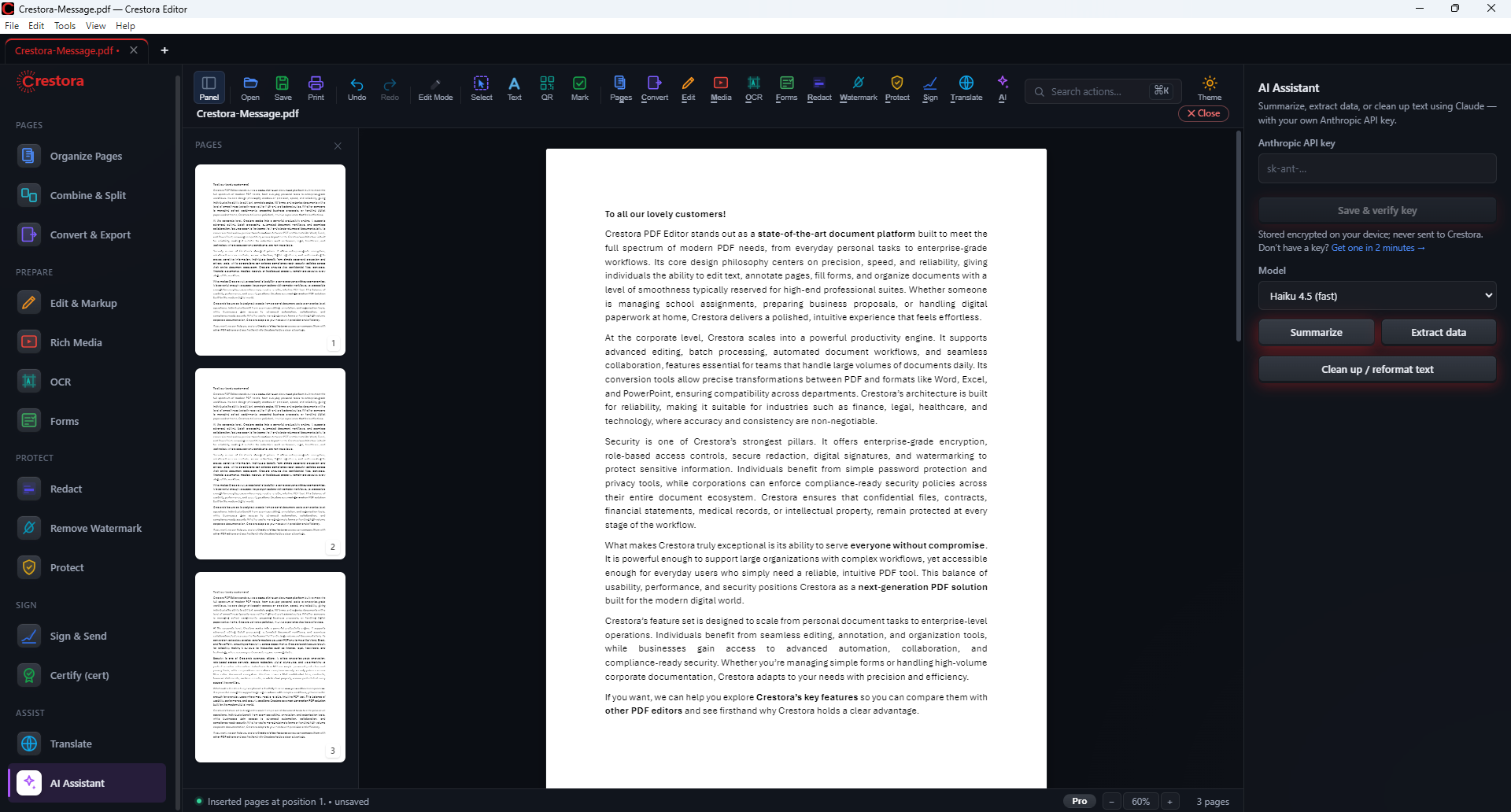The width and height of the screenshot is (1511, 812).
Task: Click the Translate globe toolbar icon
Action: [966, 88]
